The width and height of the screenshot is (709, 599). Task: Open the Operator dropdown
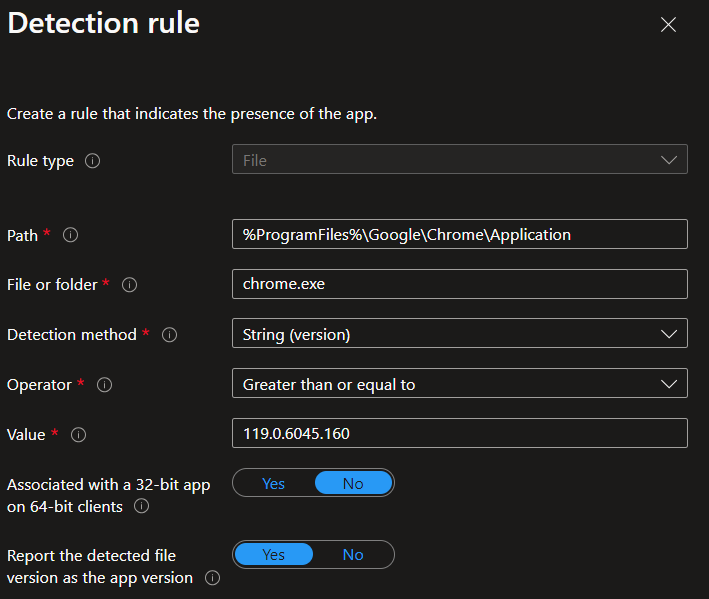(x=460, y=383)
